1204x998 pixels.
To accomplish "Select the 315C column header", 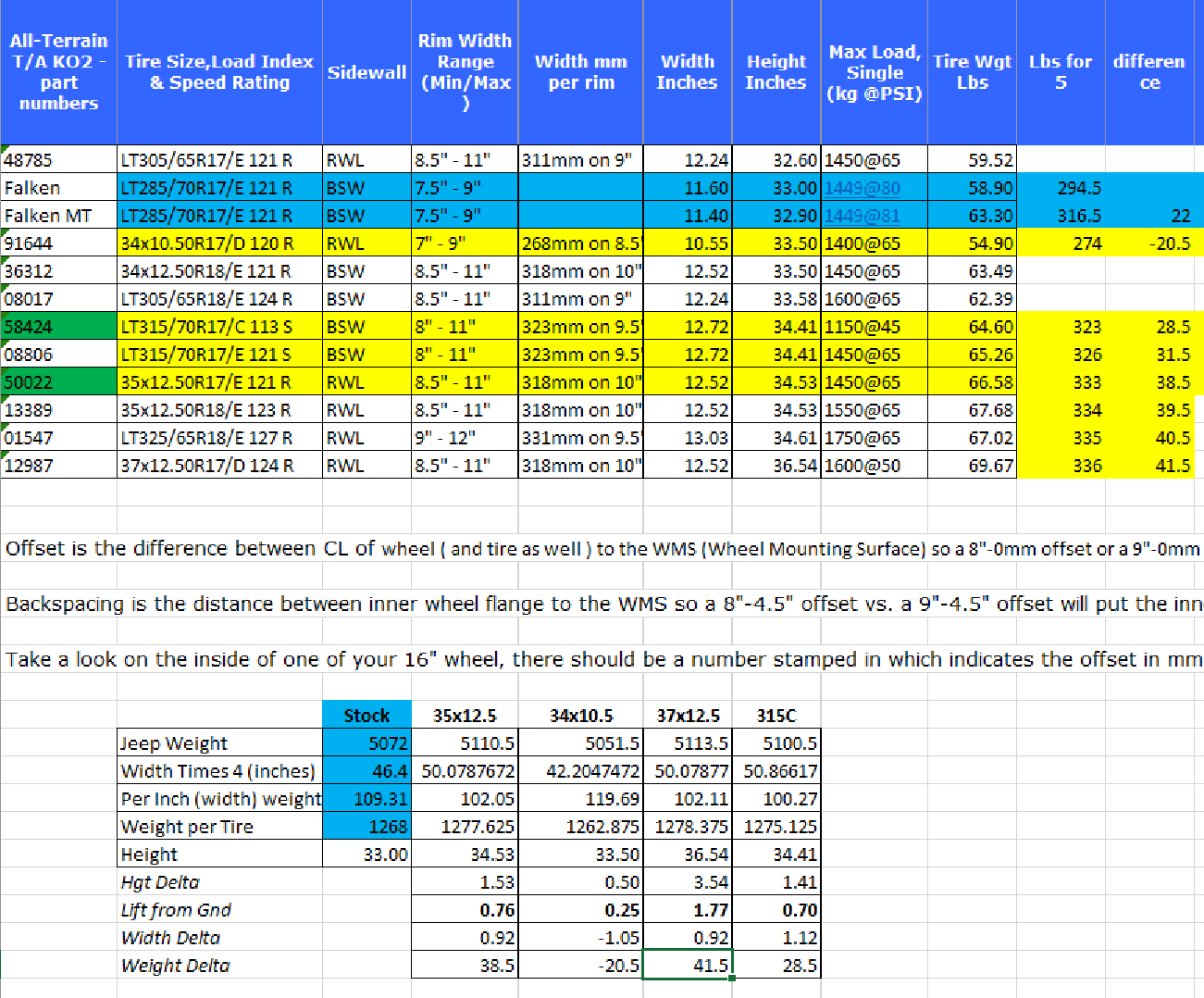I will [x=776, y=716].
